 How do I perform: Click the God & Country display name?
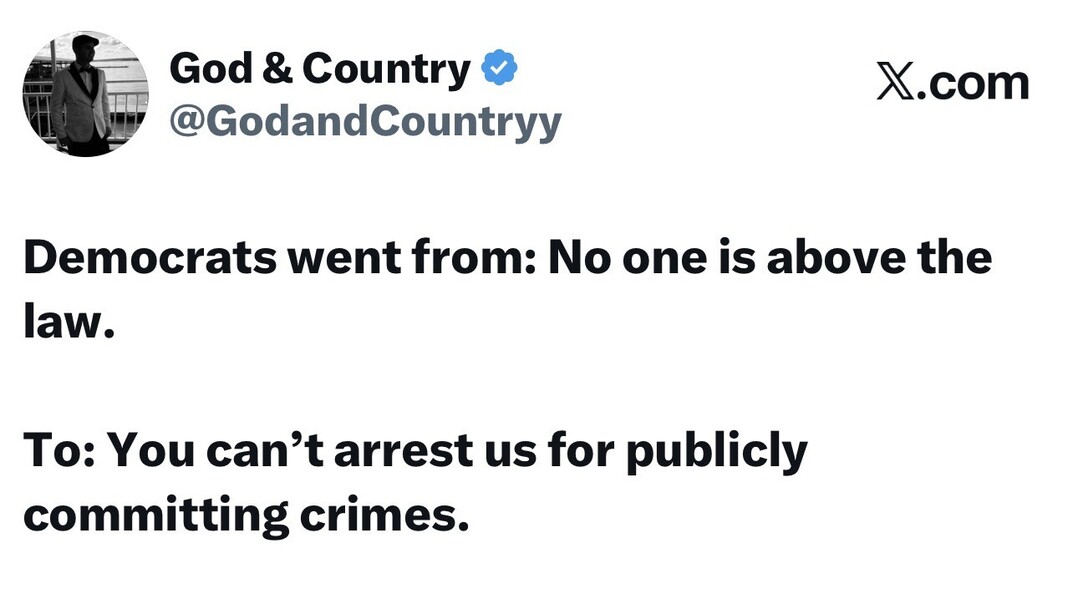[x=320, y=69]
